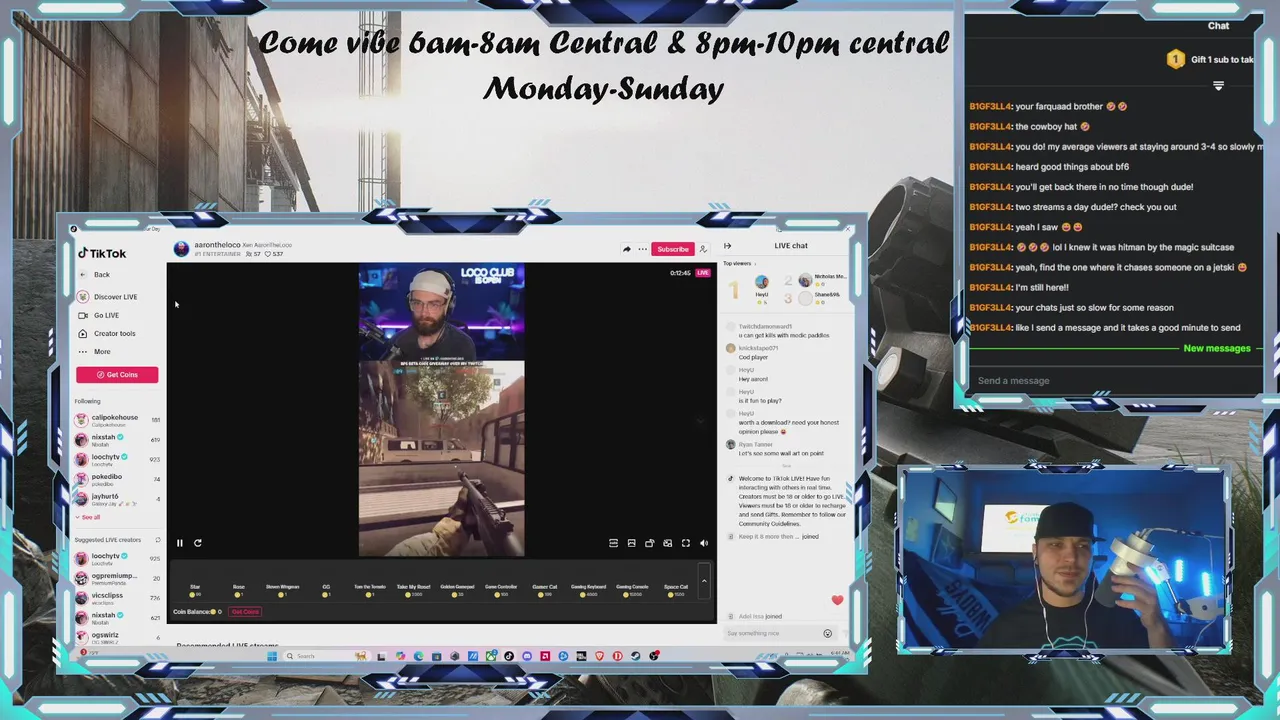Pause the TikTok live stream
This screenshot has height=720, width=1280.
pos(180,543)
